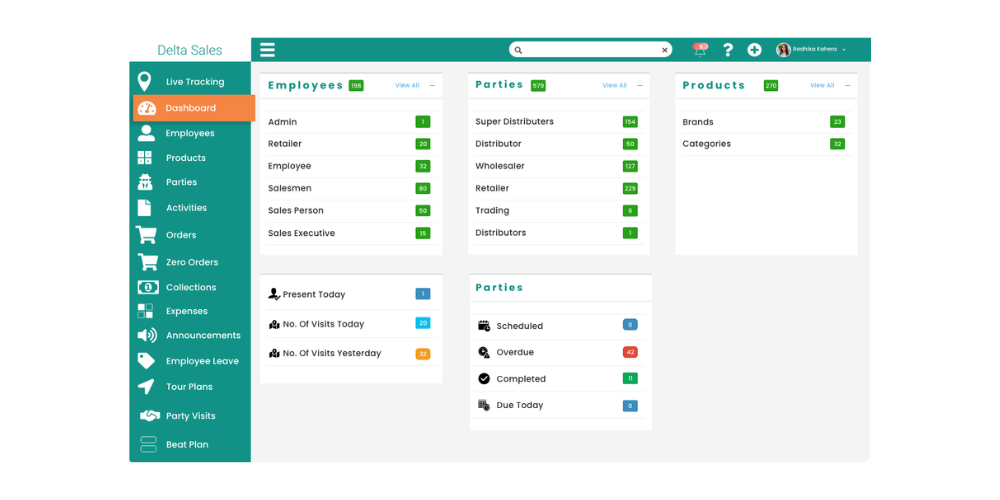Click View All in Products card

click(822, 85)
